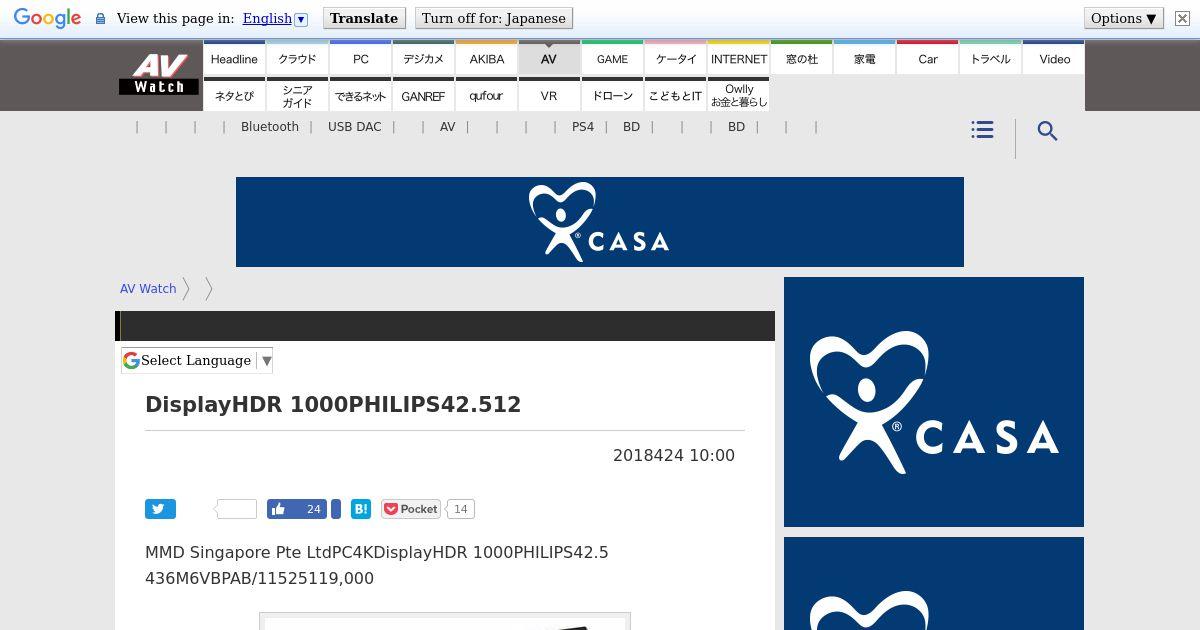Open the hamburger list menu icon
Image resolution: width=1200 pixels, height=630 pixels.
coord(982,130)
